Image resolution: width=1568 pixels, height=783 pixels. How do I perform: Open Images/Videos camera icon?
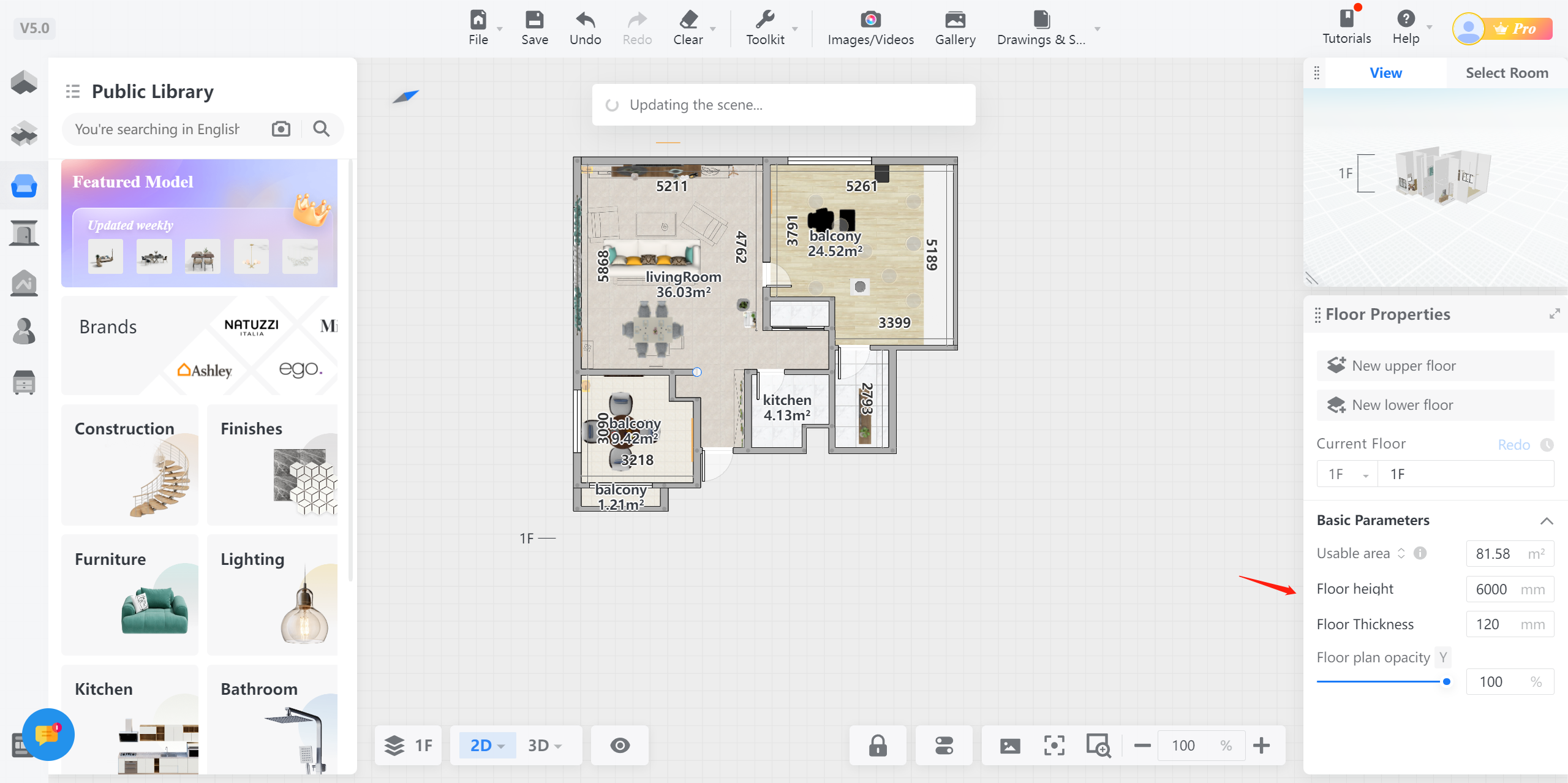pos(870,20)
